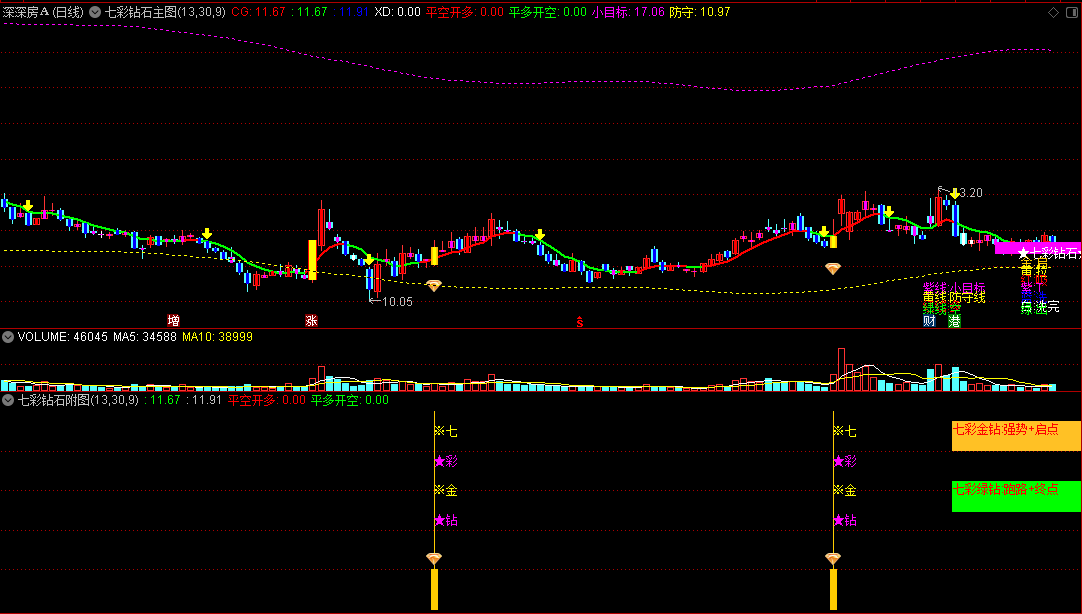Click the MA5: 34588 value

[145, 337]
